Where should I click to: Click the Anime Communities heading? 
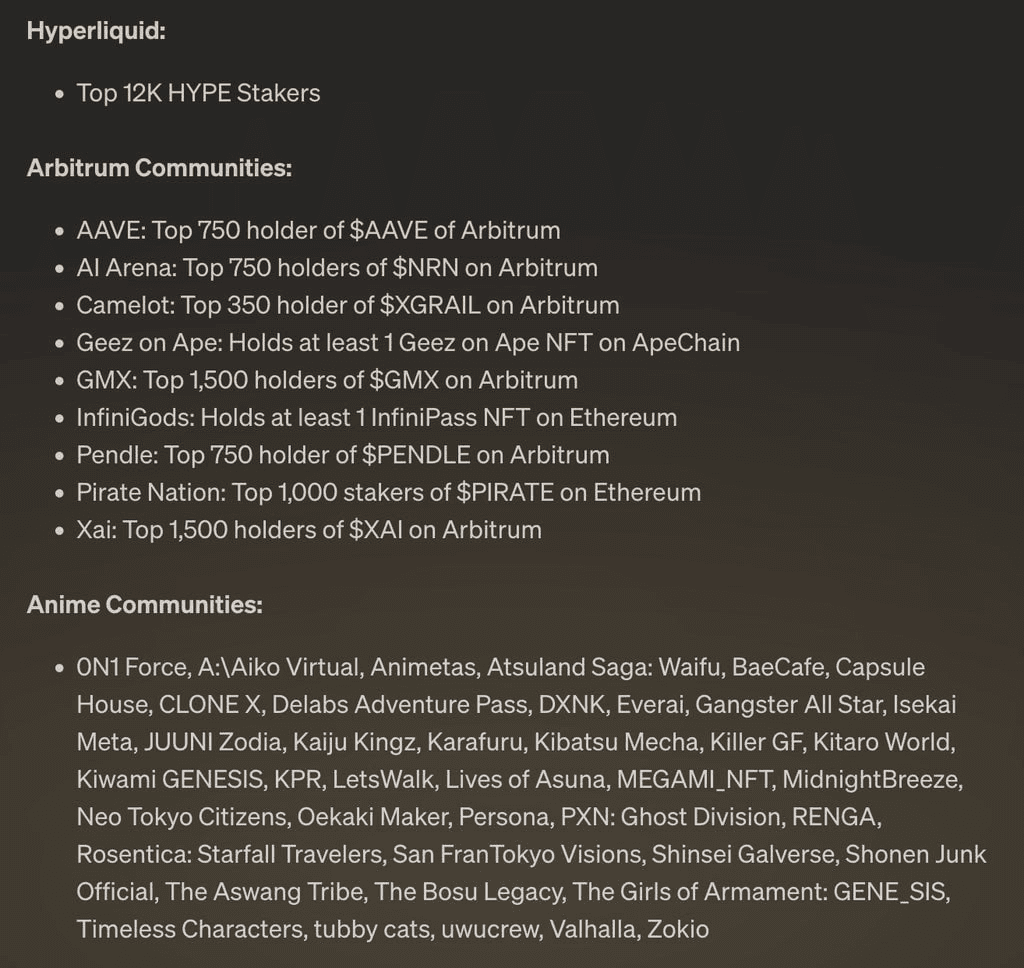(145, 604)
